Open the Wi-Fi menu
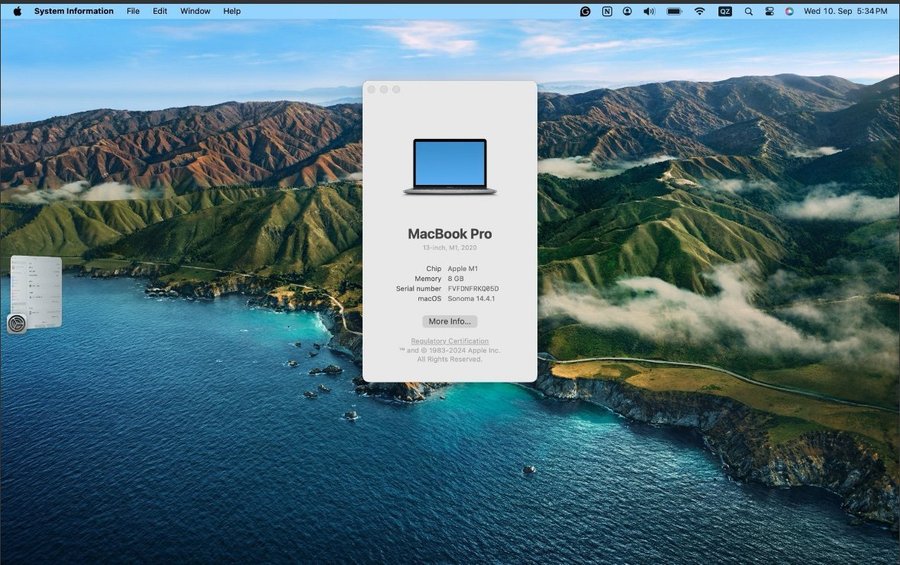 click(700, 11)
